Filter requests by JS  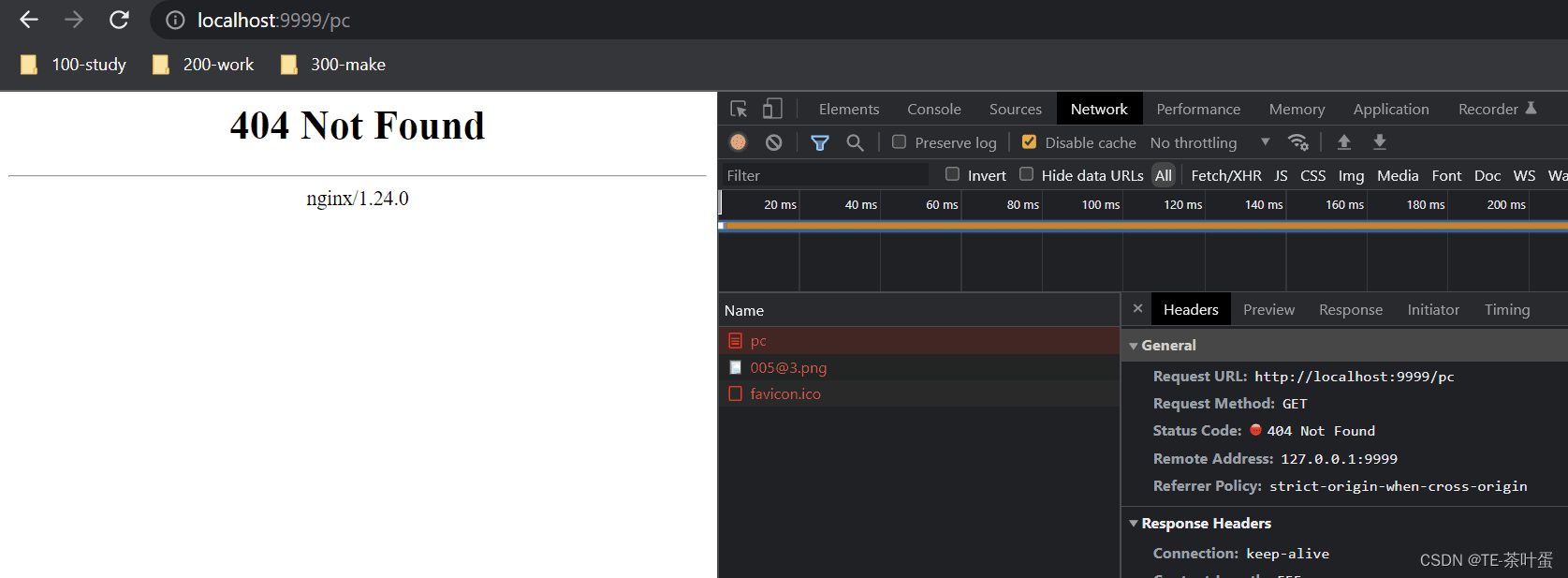click(x=1281, y=175)
